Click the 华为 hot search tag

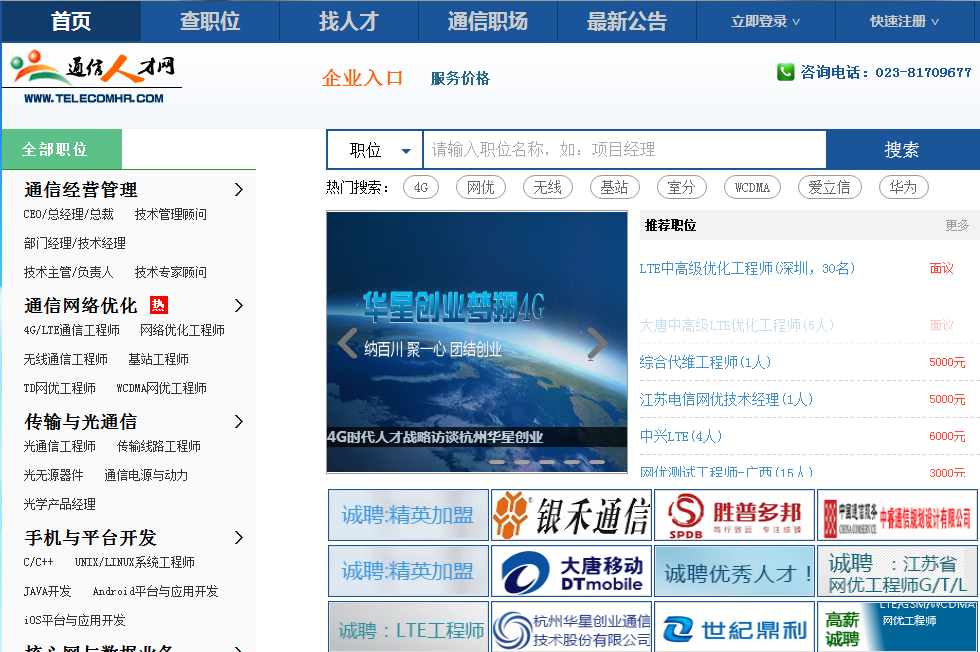click(x=903, y=187)
